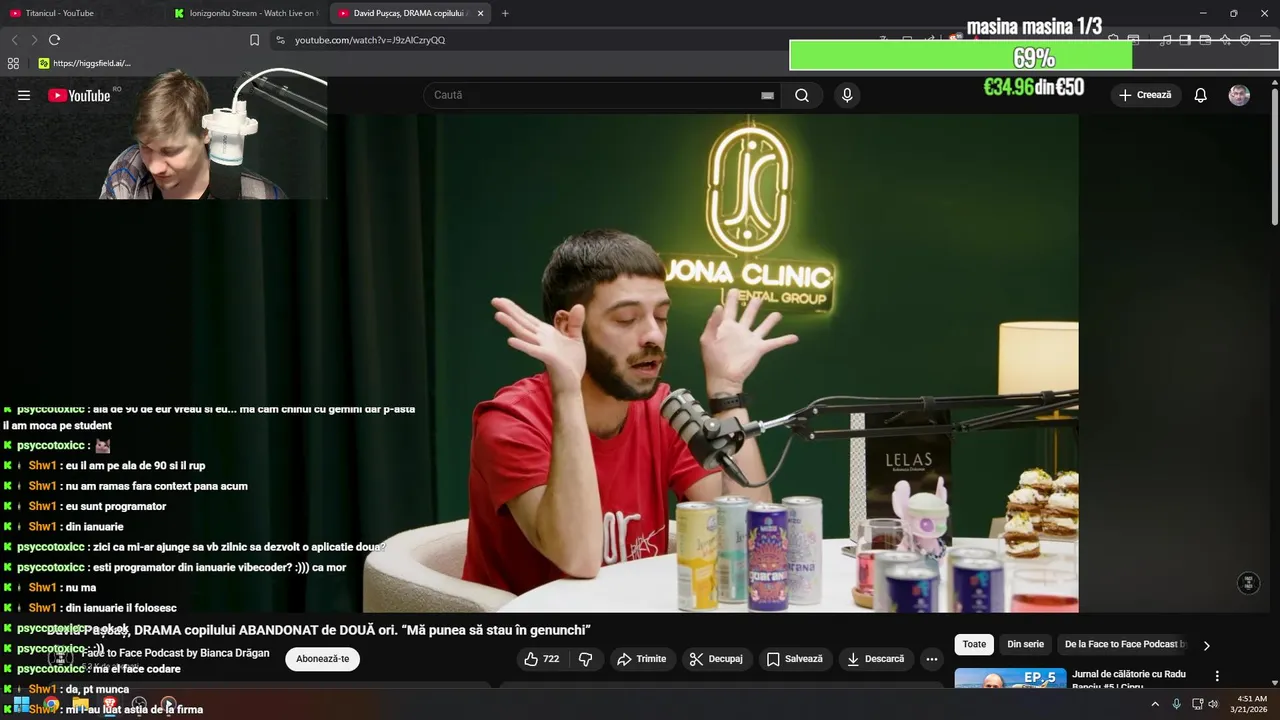Open File Explorer from the taskbar
The width and height of the screenshot is (1280, 720).
81,704
